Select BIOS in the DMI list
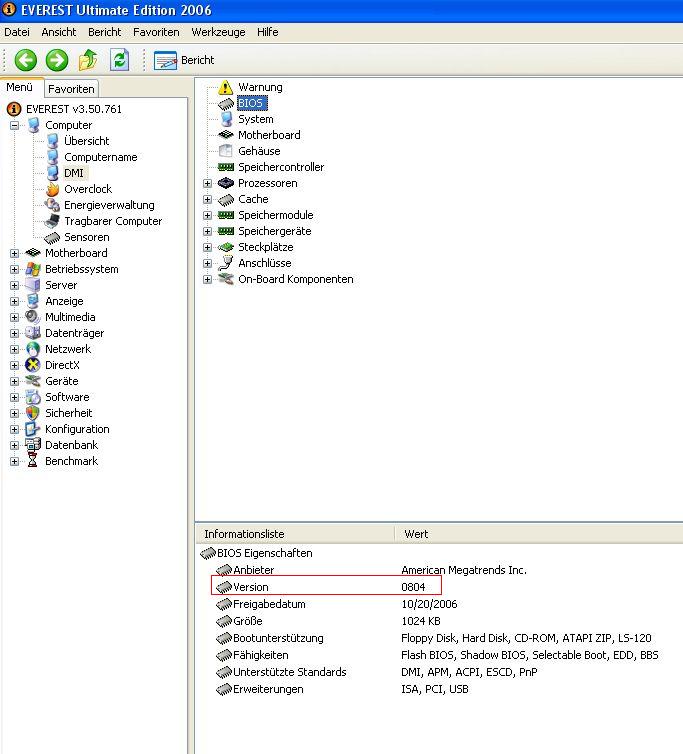This screenshot has width=683, height=754. tap(250, 103)
